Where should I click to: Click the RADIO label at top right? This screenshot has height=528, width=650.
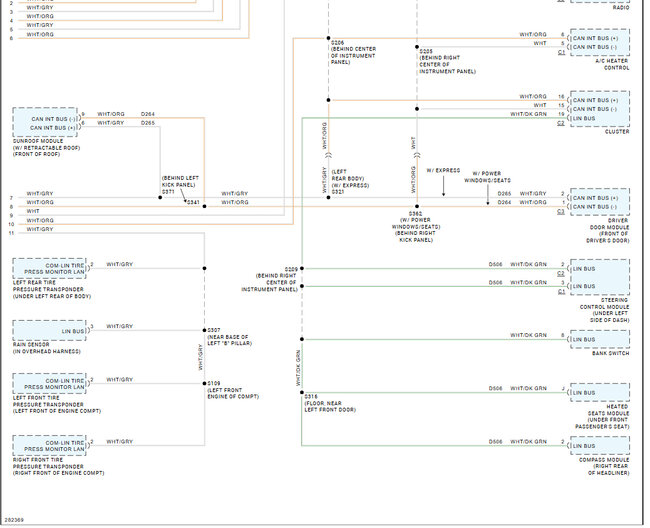point(621,7)
